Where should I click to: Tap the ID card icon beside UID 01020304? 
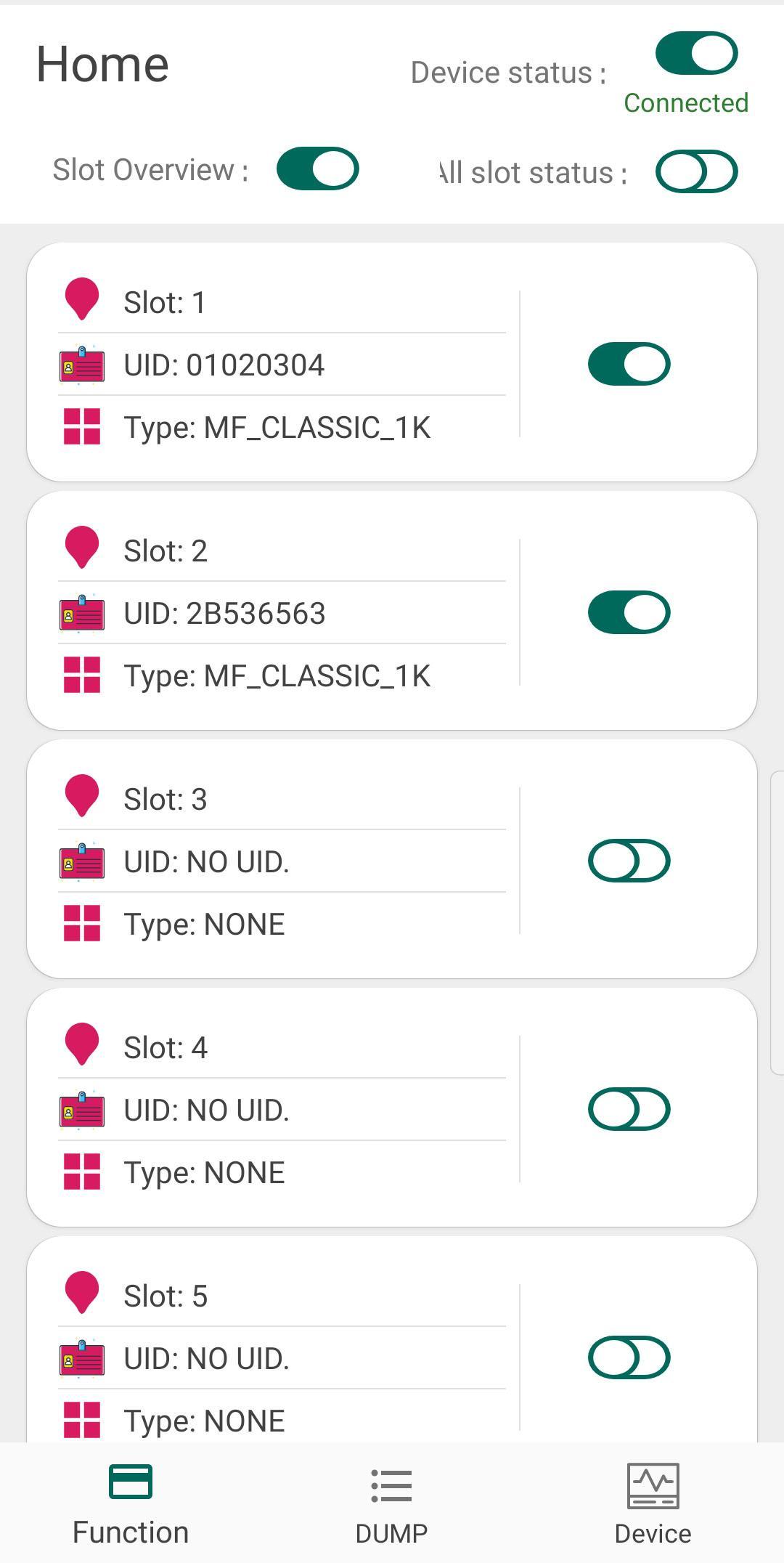click(x=82, y=365)
